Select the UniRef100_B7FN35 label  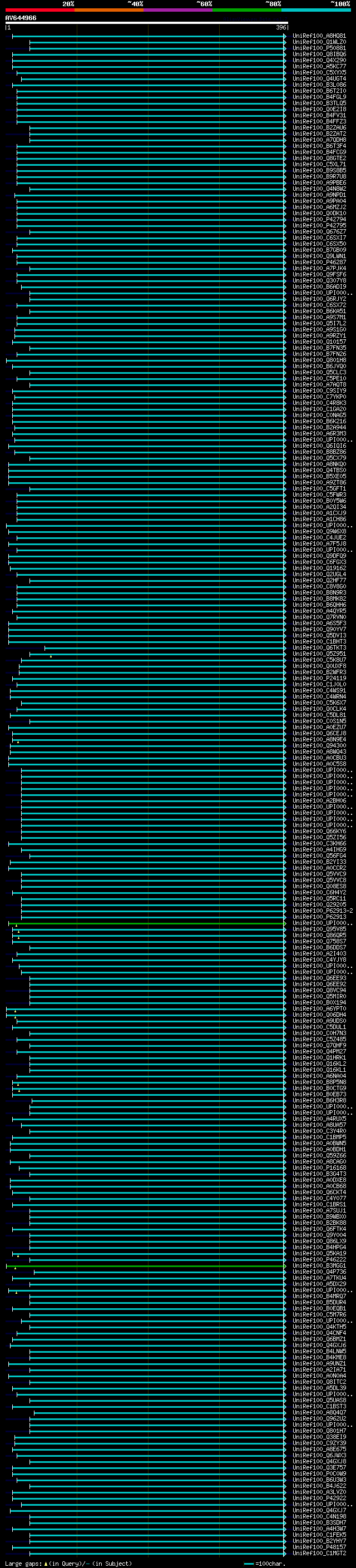(x=319, y=348)
